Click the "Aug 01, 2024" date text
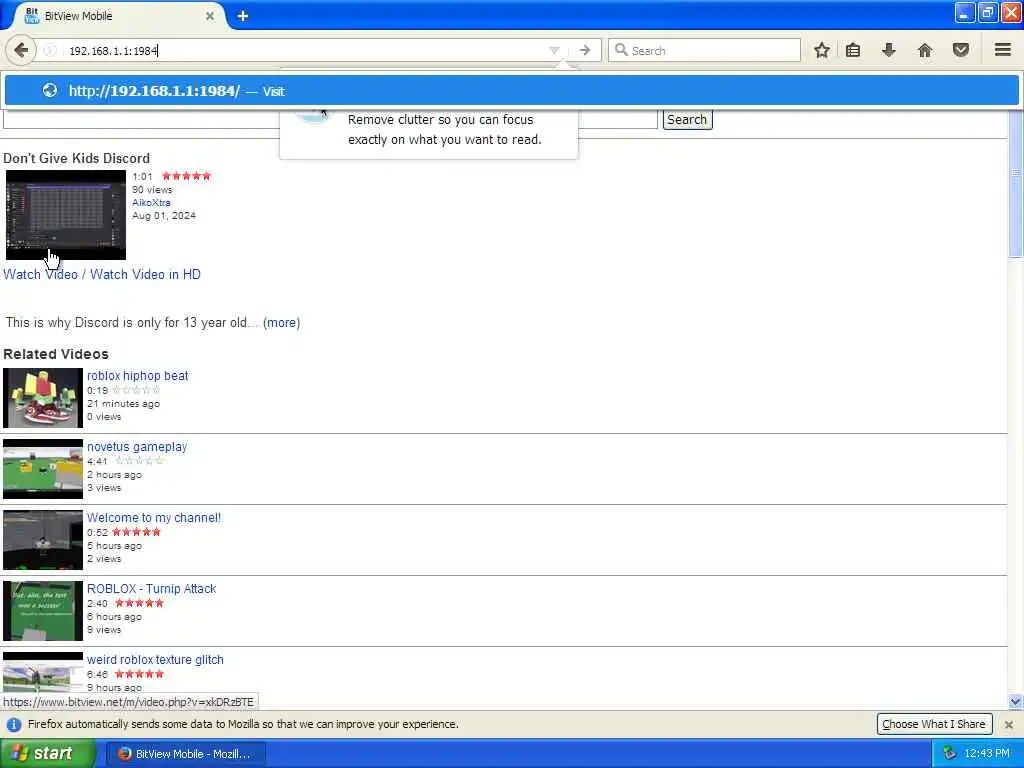The width and height of the screenshot is (1024, 768). tap(164, 216)
